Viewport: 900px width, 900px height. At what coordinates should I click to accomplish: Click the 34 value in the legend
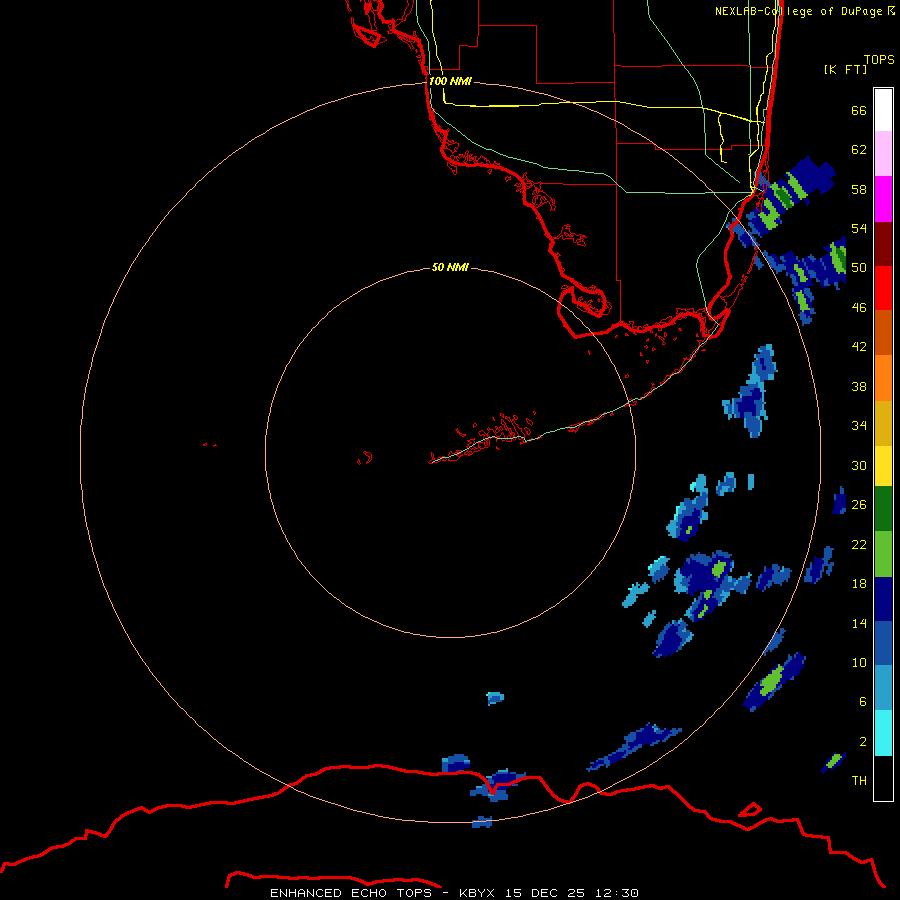859,425
